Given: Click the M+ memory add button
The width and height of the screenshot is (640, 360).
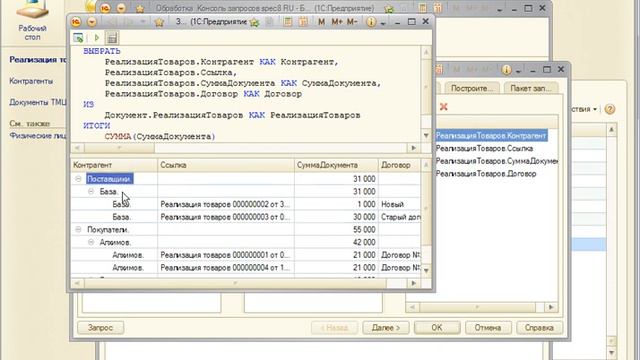Looking at the screenshot, I should (x=337, y=22).
